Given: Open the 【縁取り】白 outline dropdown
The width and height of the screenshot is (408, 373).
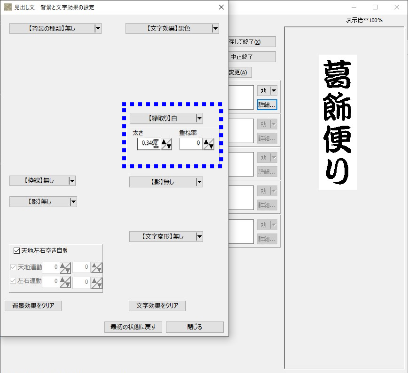Looking at the screenshot, I should tap(166, 118).
